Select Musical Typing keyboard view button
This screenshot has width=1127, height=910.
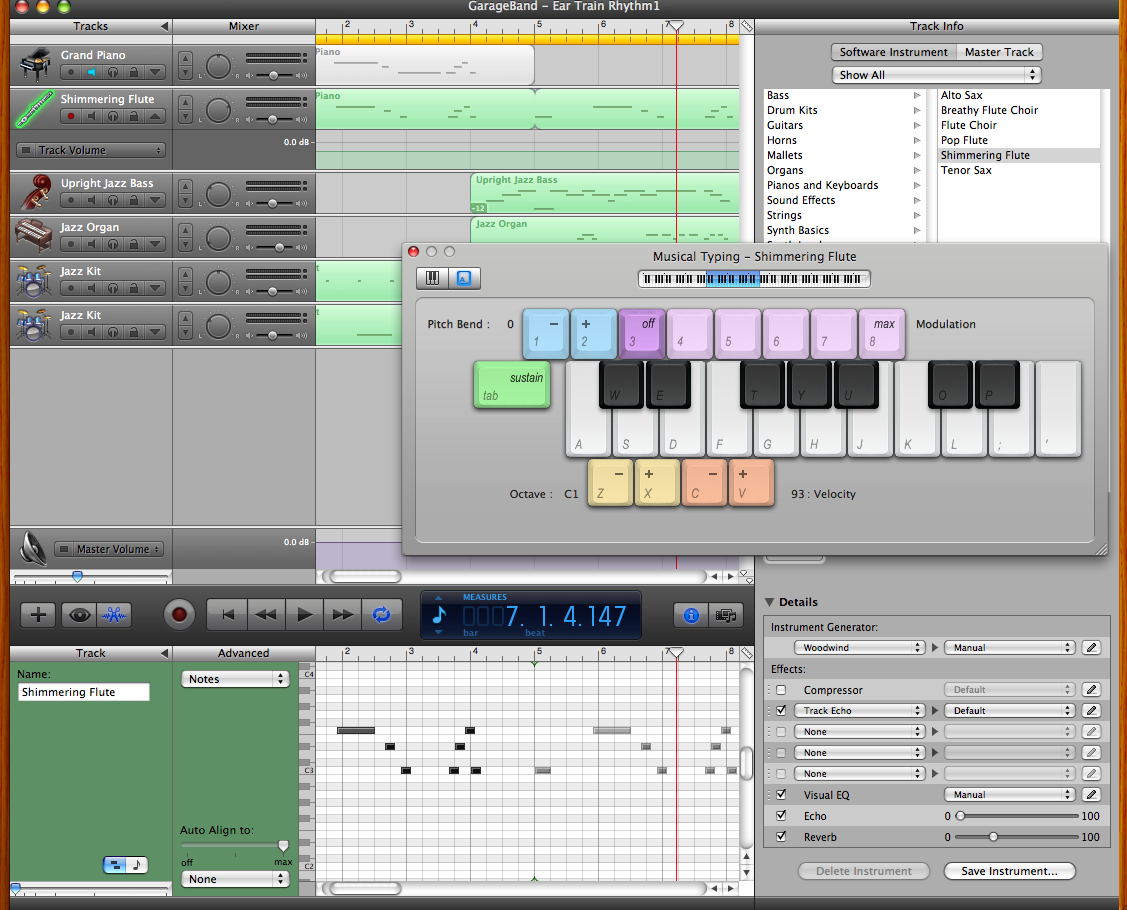pos(464,278)
